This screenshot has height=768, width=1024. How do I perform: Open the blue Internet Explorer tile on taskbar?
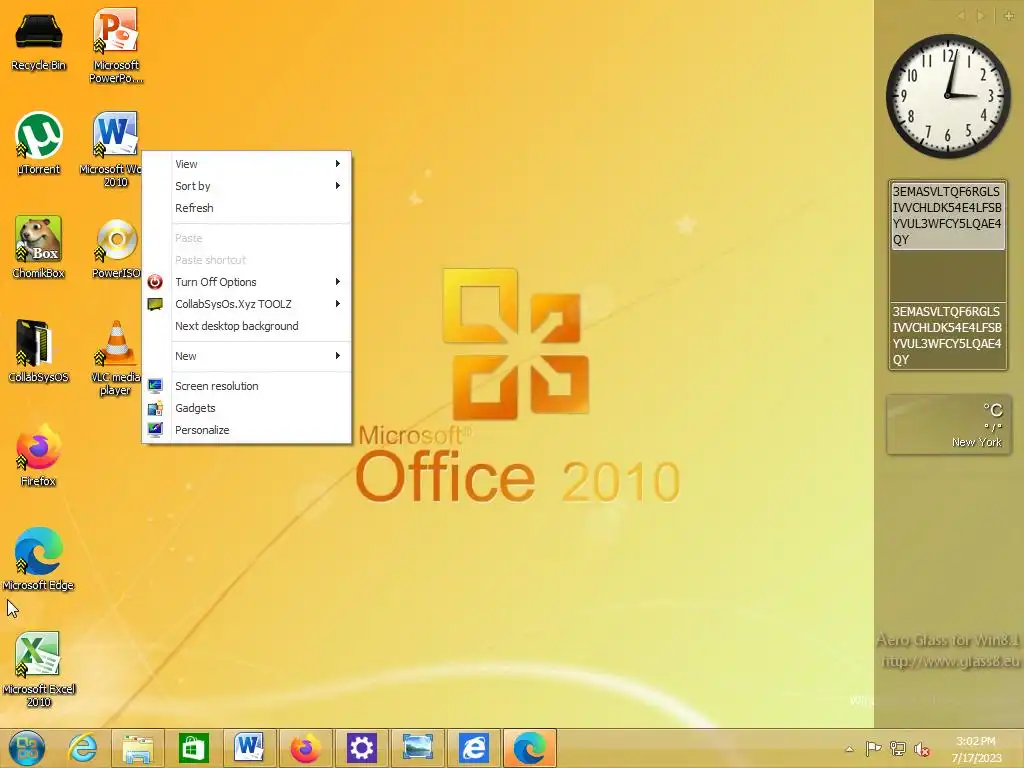click(x=473, y=748)
